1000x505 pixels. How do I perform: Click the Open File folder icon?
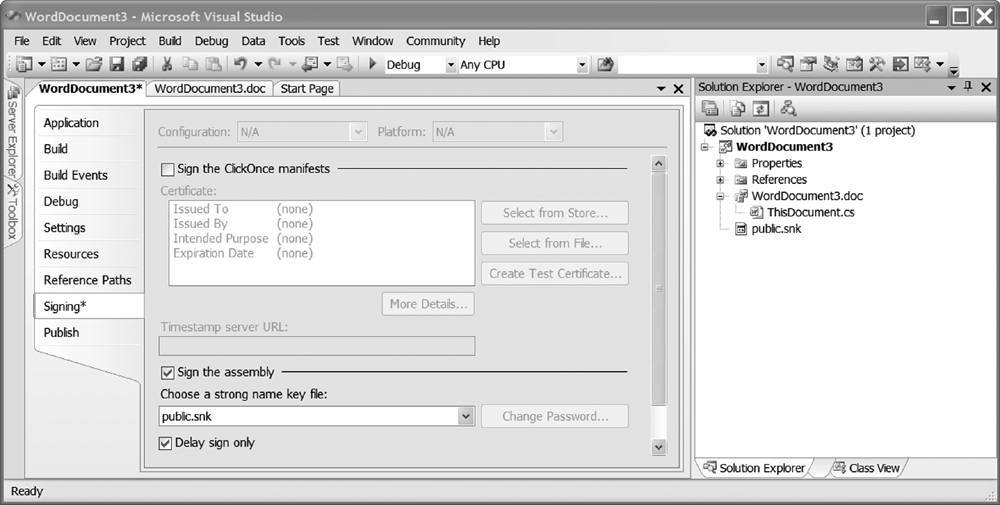[x=94, y=64]
